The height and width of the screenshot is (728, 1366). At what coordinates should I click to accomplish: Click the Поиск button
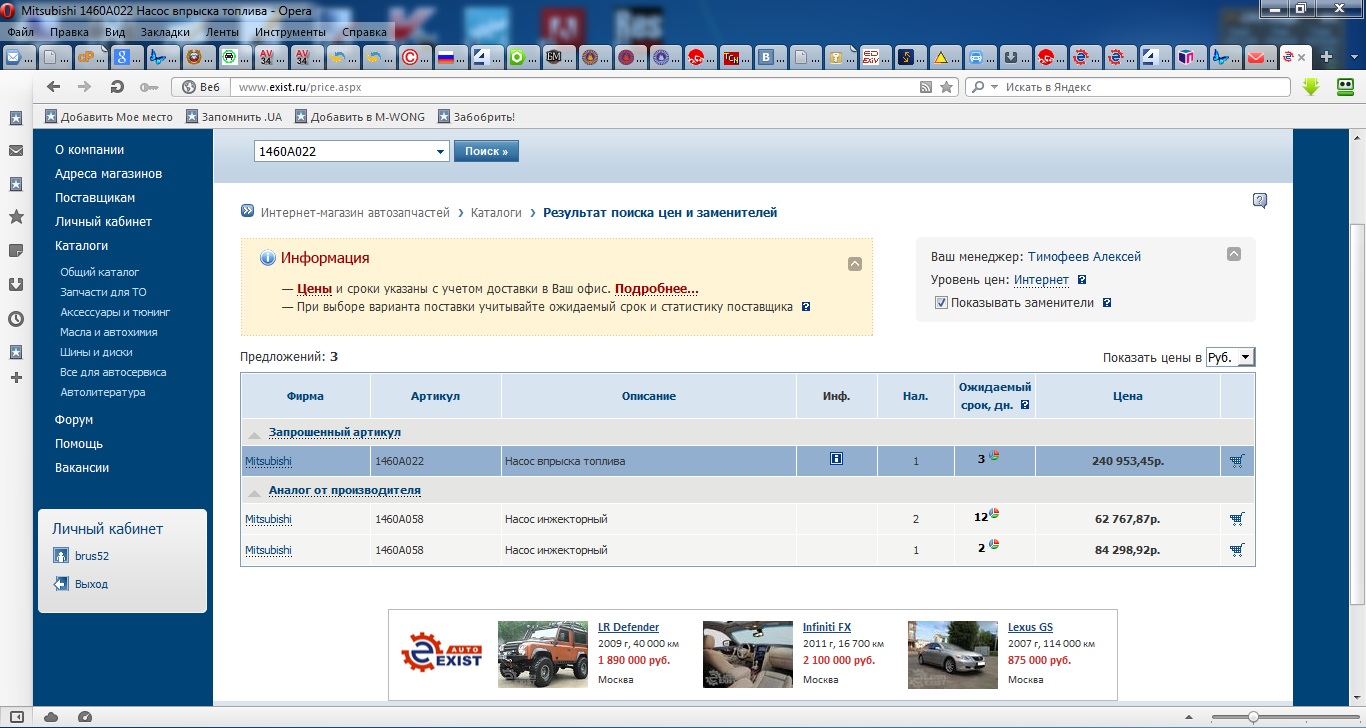(x=486, y=152)
